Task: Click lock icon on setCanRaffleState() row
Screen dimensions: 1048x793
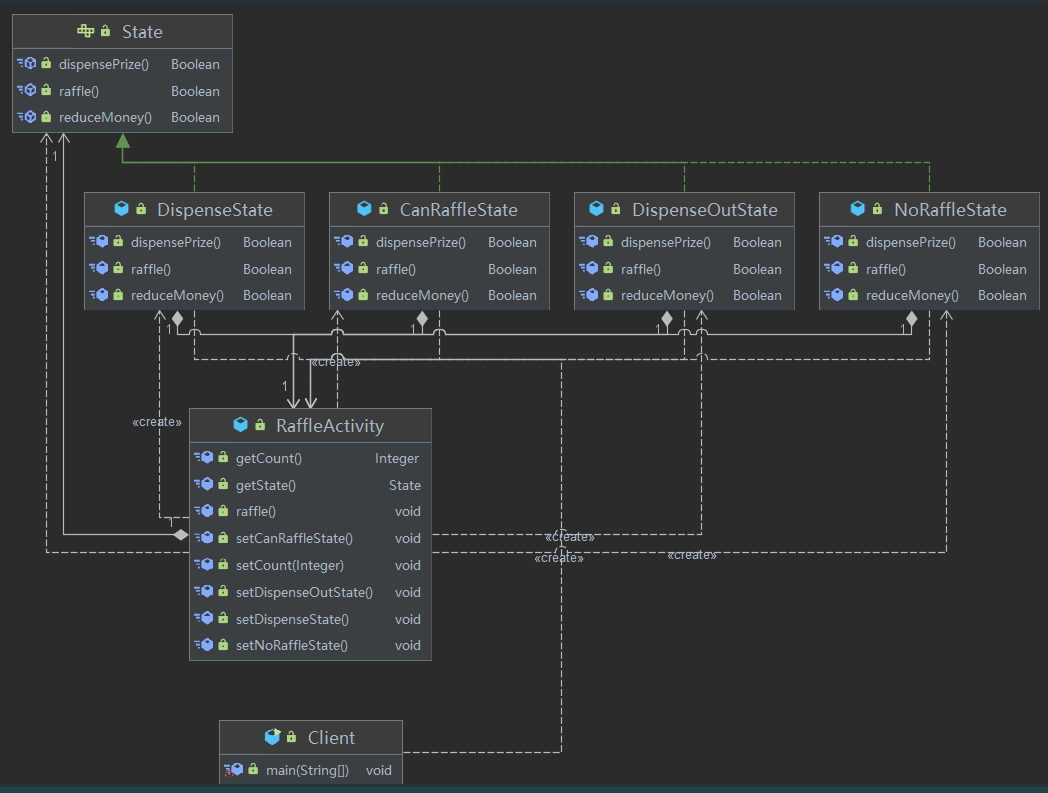Action: [223, 538]
